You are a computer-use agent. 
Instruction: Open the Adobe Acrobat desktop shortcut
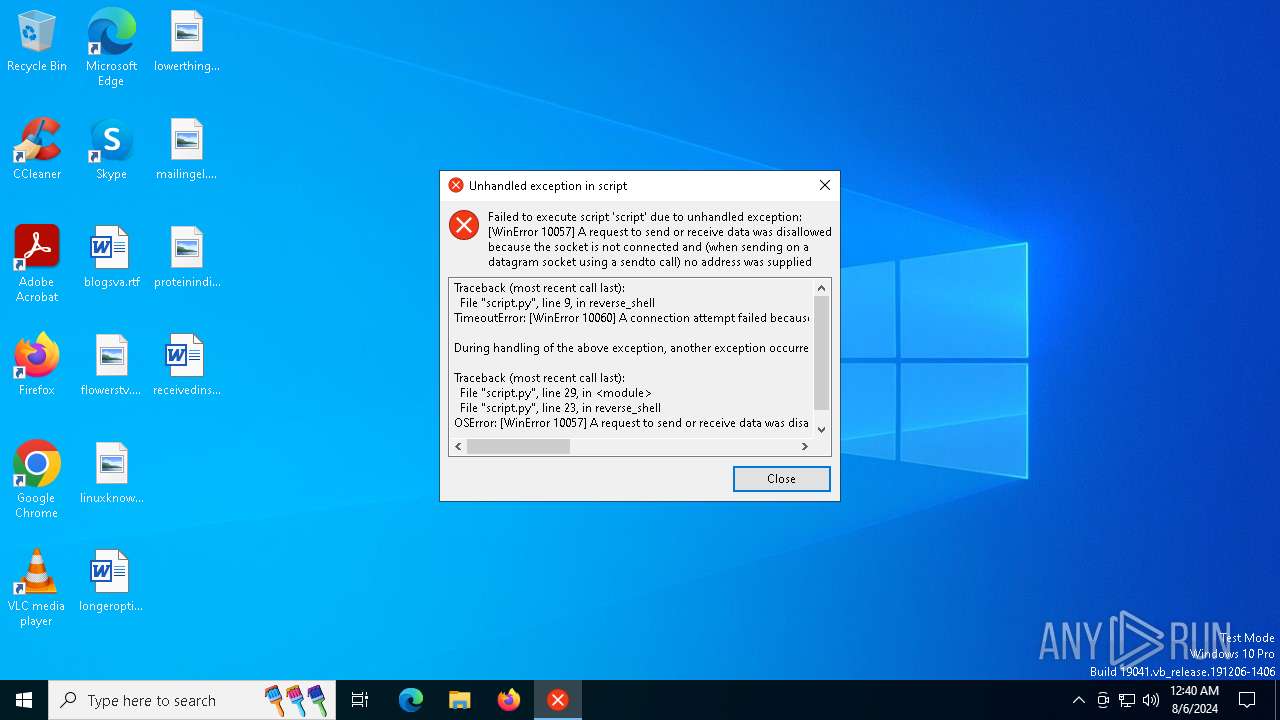pyautogui.click(x=37, y=264)
